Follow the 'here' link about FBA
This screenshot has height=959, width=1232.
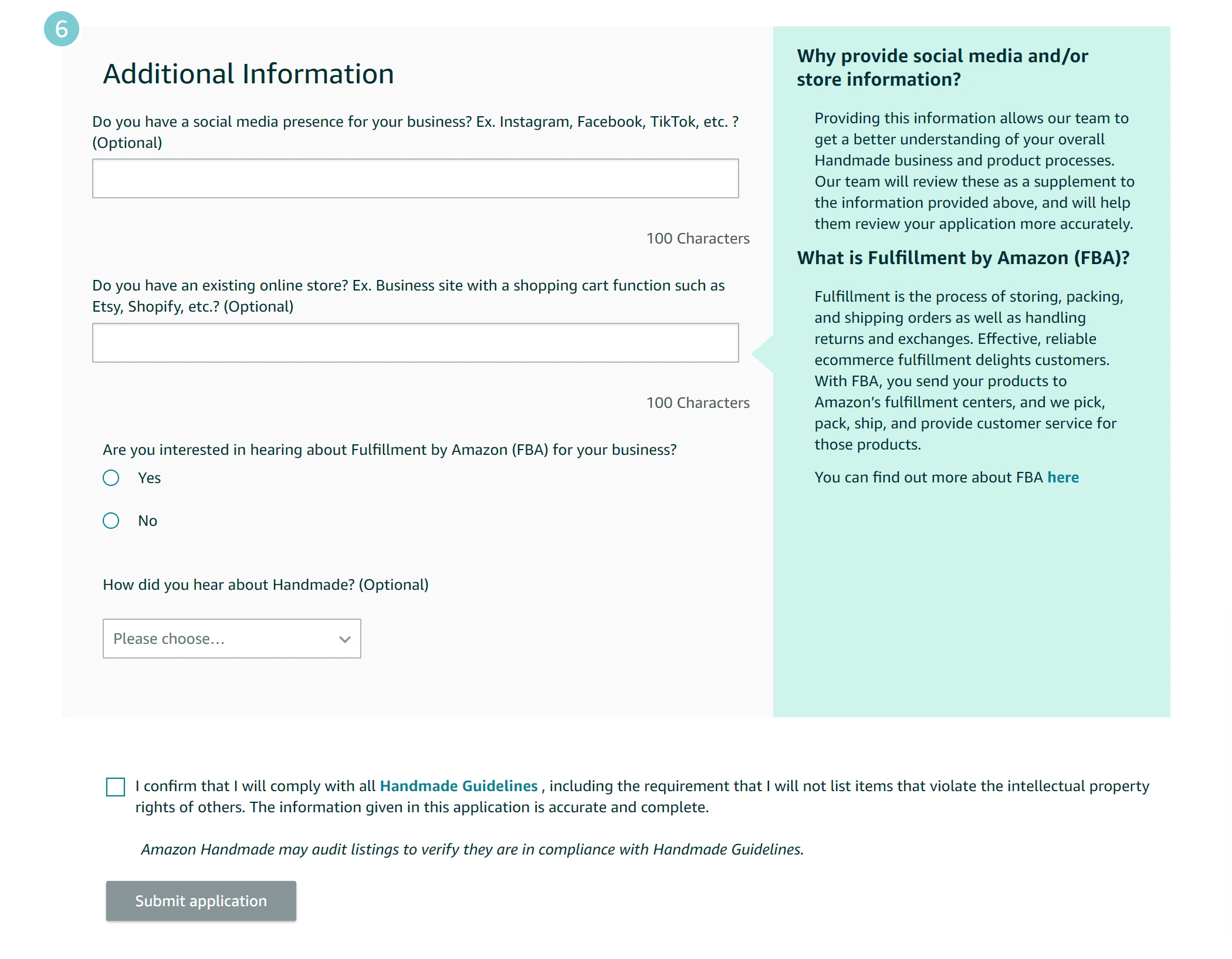(x=1062, y=477)
